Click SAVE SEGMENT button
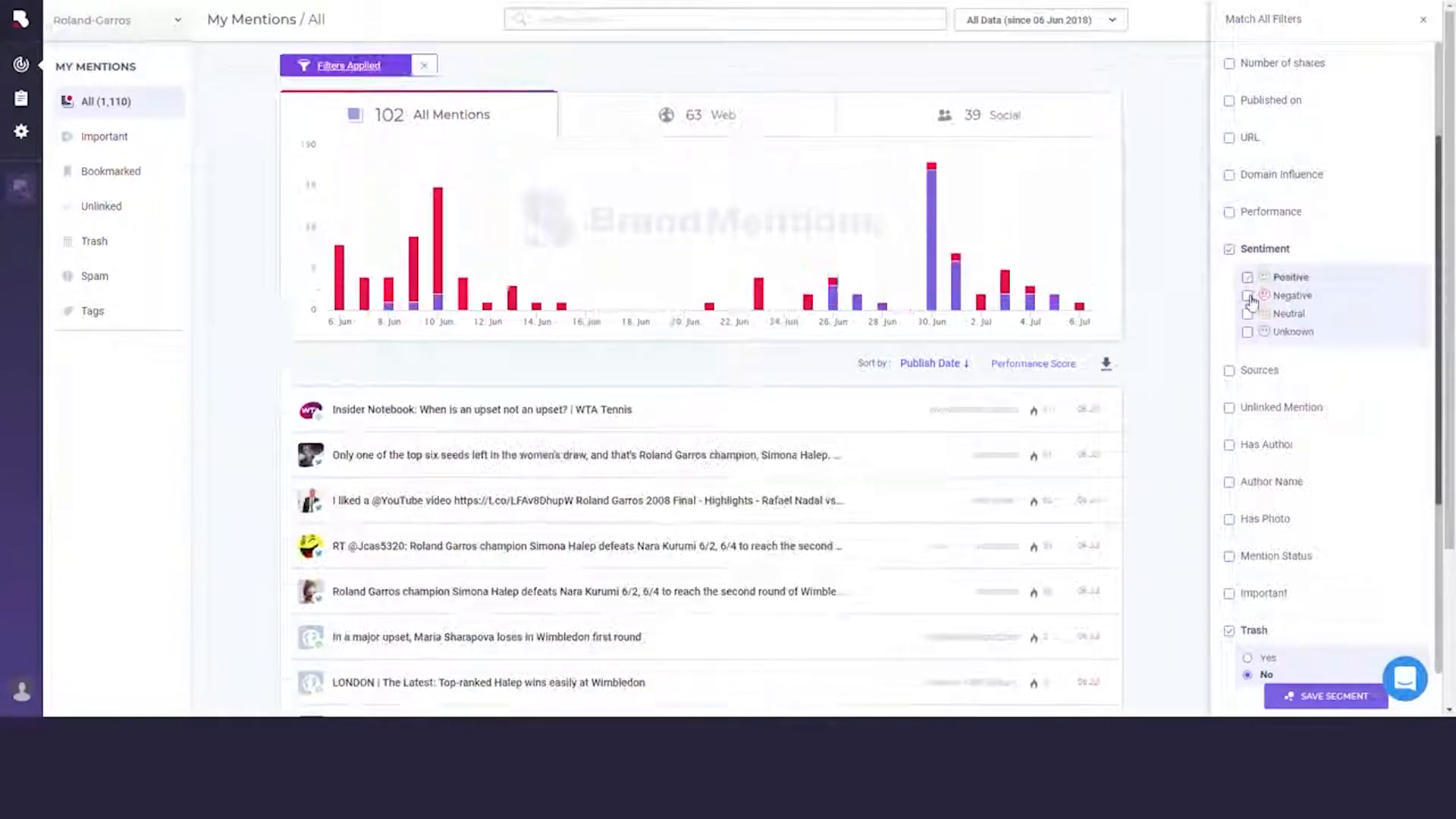 point(1326,696)
